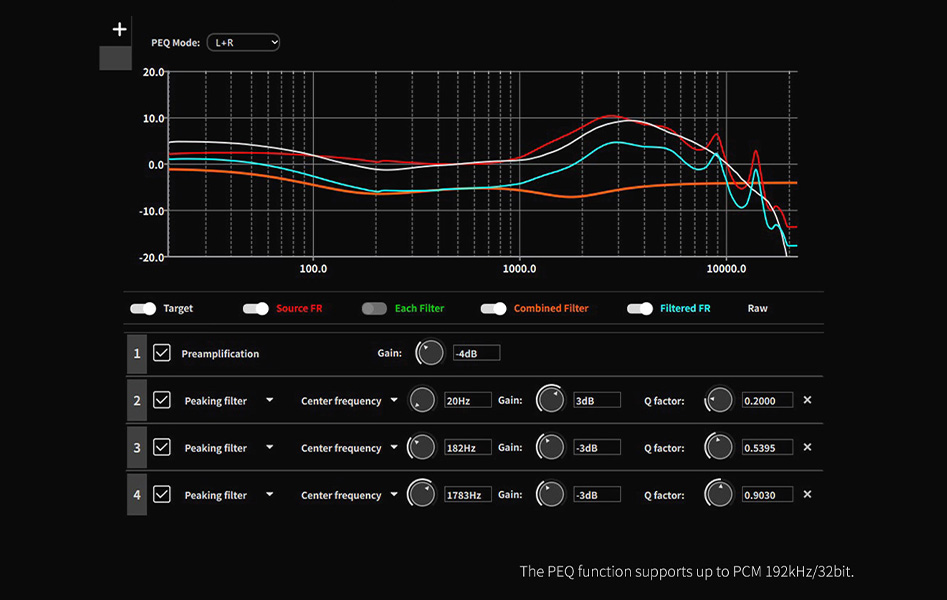Open the PEQ Mode dropdown showing L+R
This screenshot has height=600, width=947.
click(242, 43)
